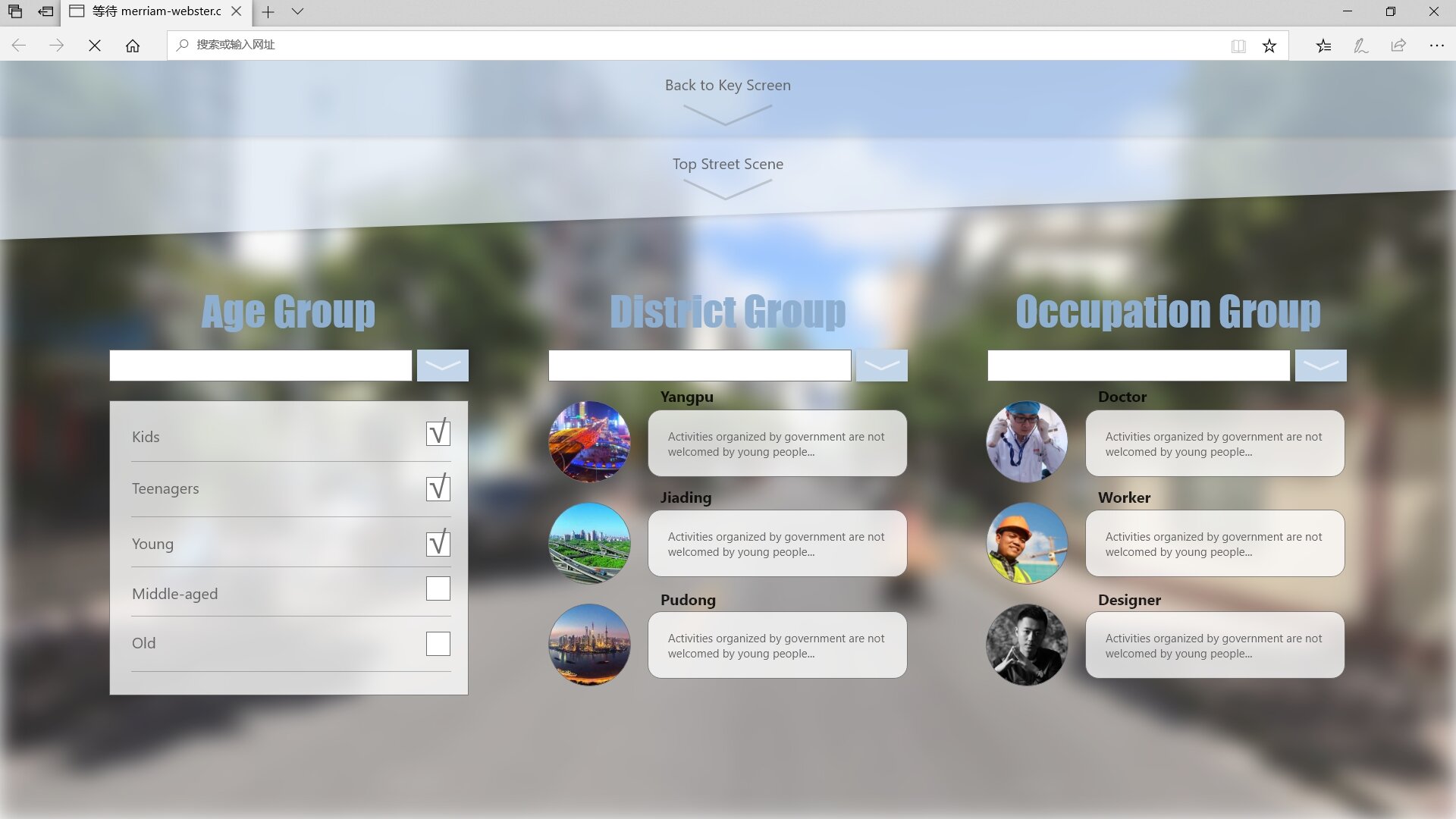This screenshot has width=1456, height=819.
Task: Expand the Age Group dropdown arrow
Action: [442, 366]
